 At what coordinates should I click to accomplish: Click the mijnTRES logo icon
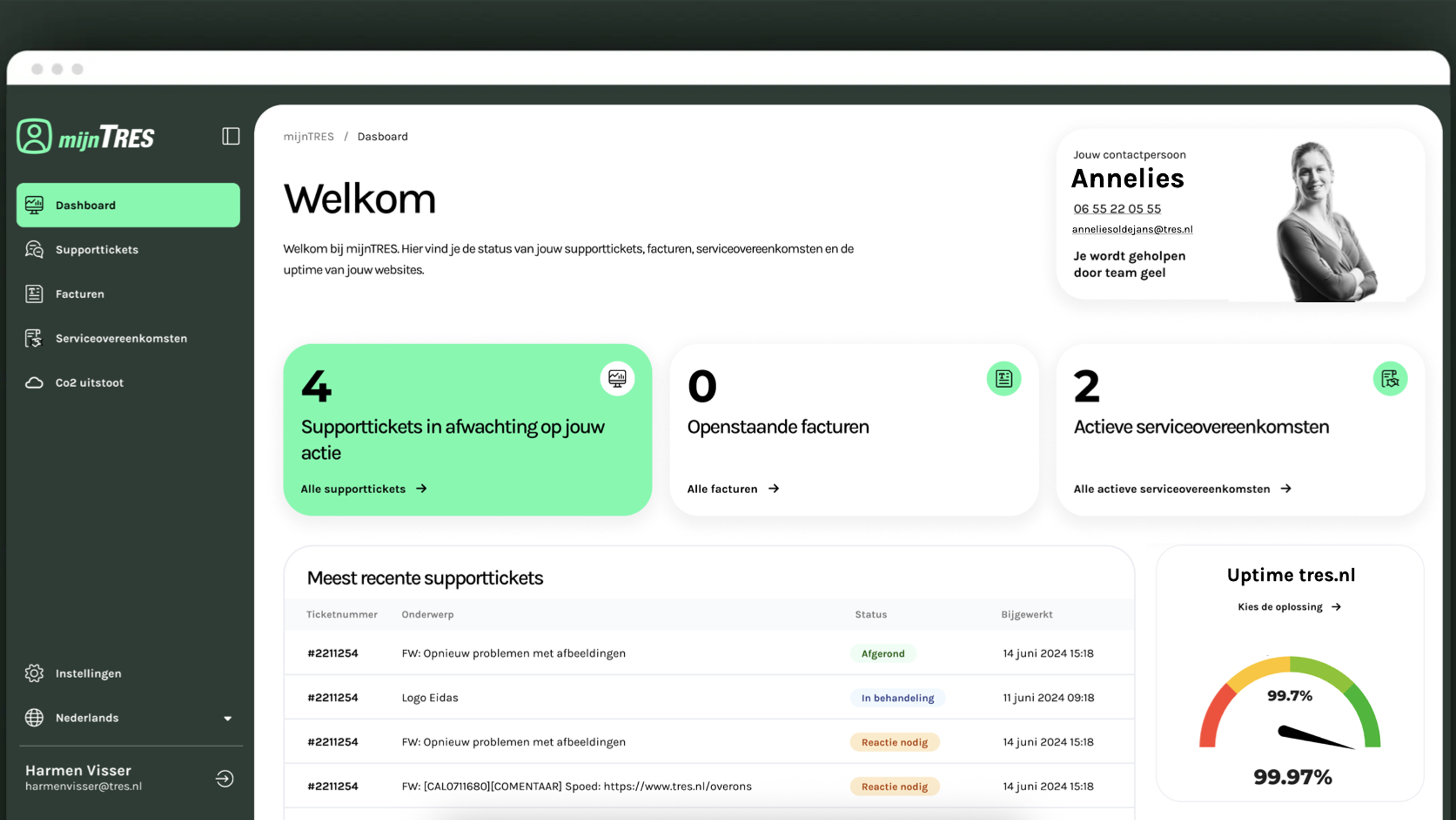[x=34, y=136]
